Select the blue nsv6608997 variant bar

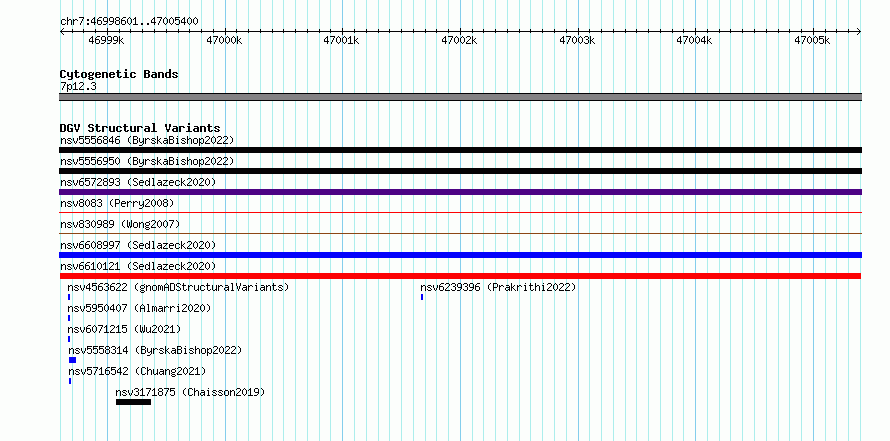point(460,255)
